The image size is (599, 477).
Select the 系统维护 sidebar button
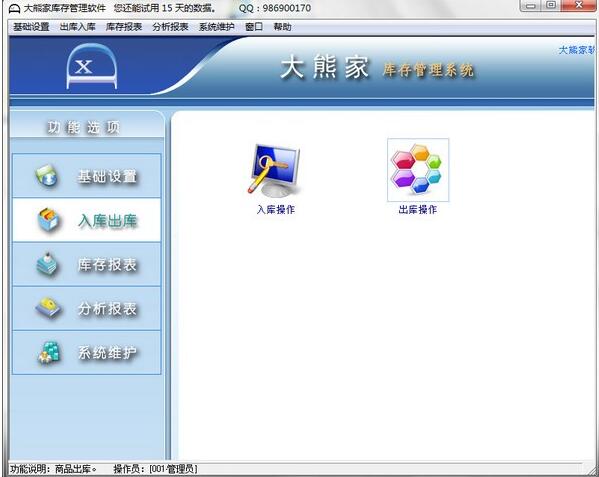point(87,352)
